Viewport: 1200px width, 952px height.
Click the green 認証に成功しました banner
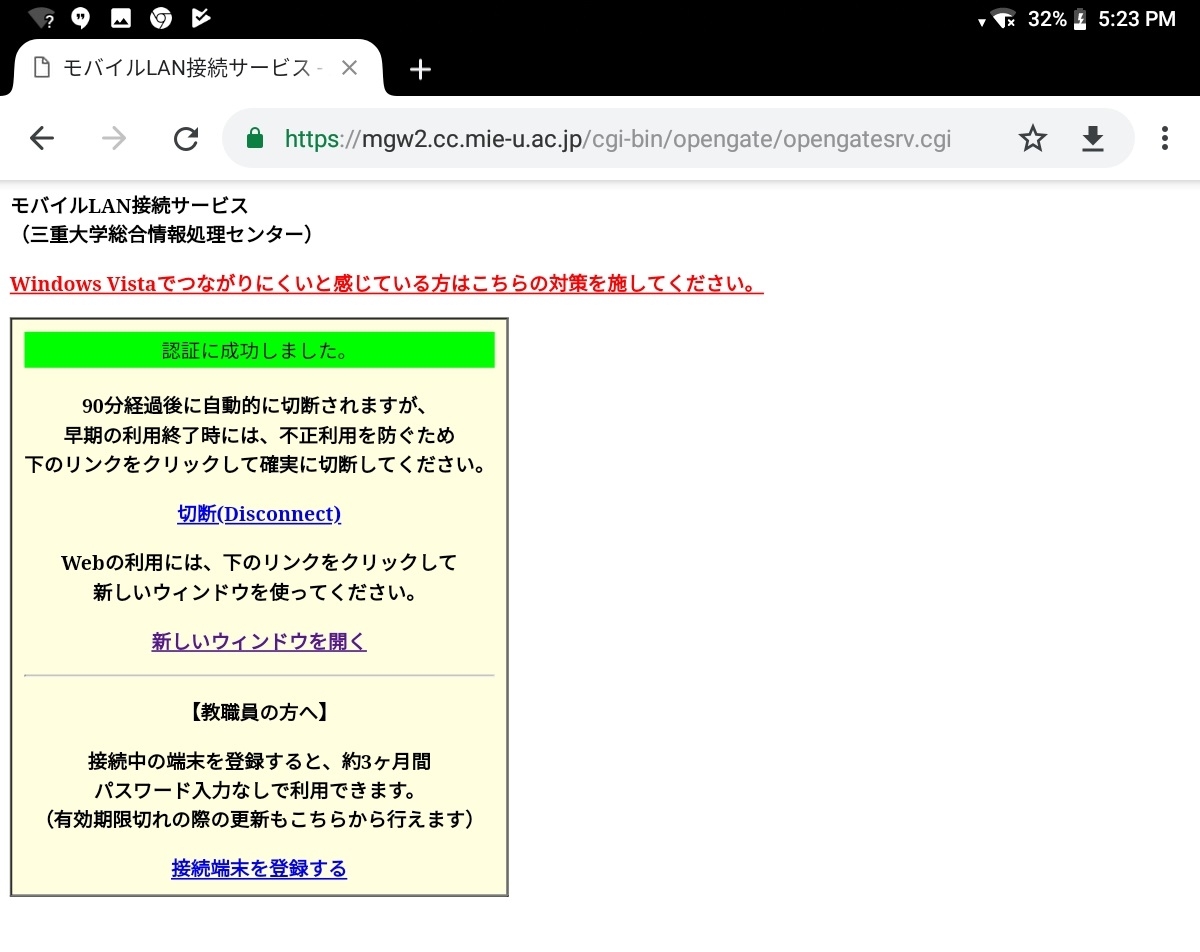(x=259, y=350)
